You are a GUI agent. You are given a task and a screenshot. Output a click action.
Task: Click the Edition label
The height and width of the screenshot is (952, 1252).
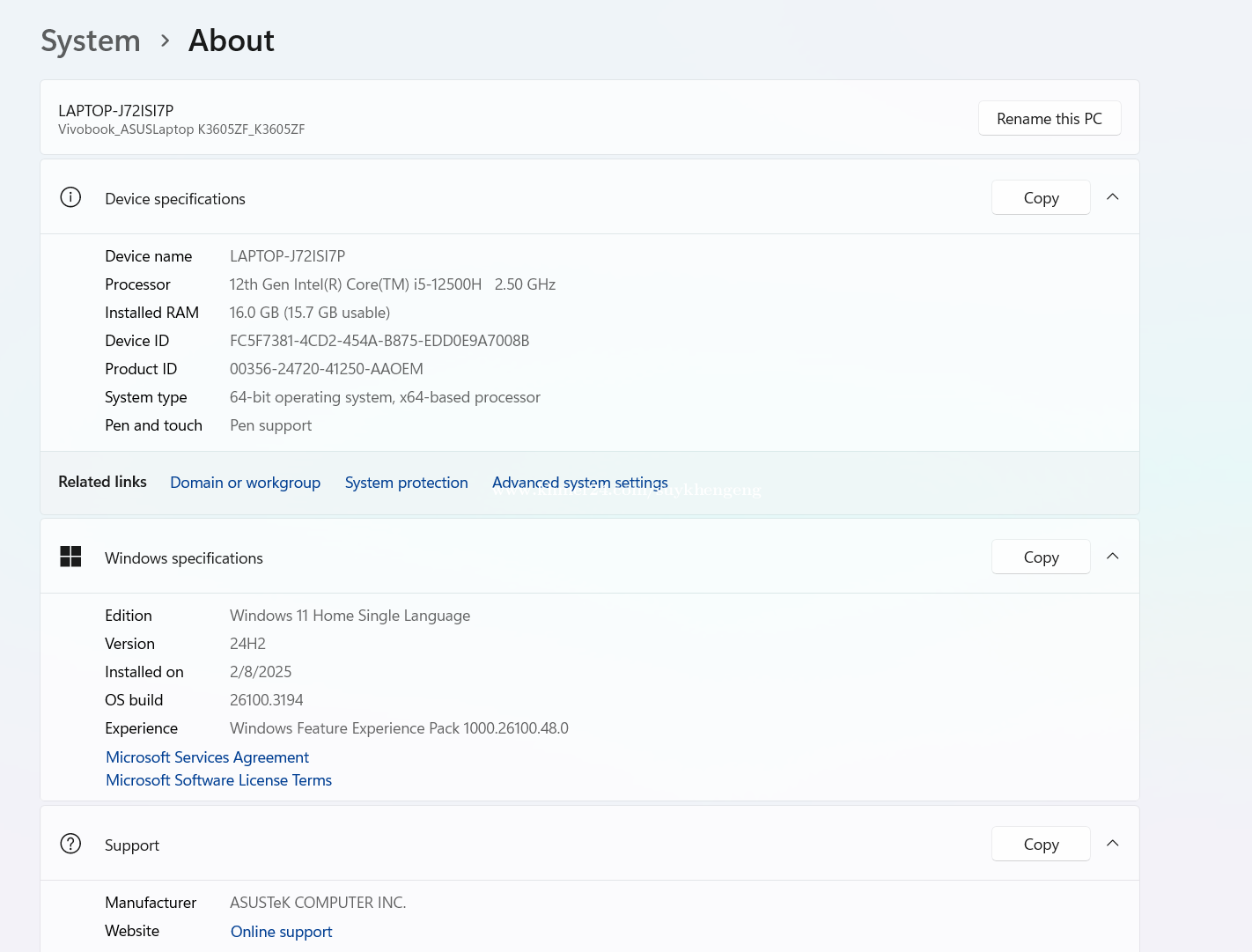[x=129, y=616]
